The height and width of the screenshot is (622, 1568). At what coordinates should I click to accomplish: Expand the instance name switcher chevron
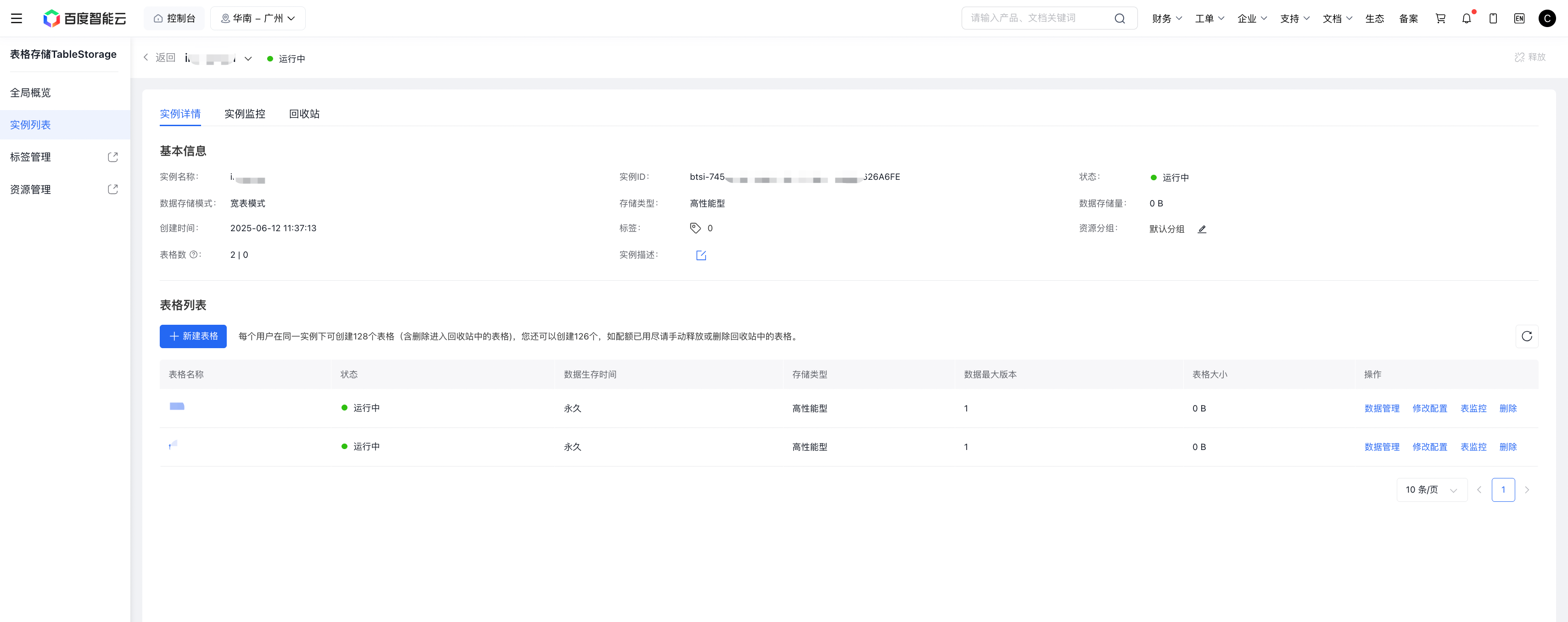(248, 59)
